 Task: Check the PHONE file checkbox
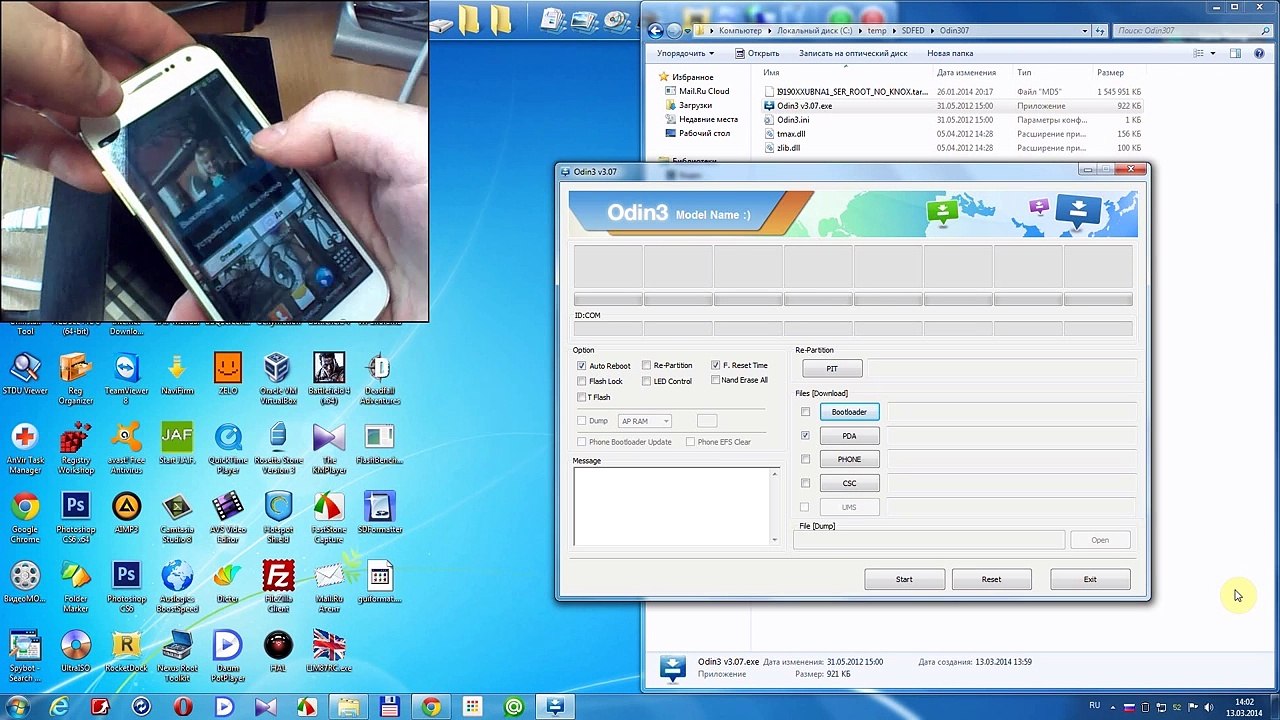point(805,459)
